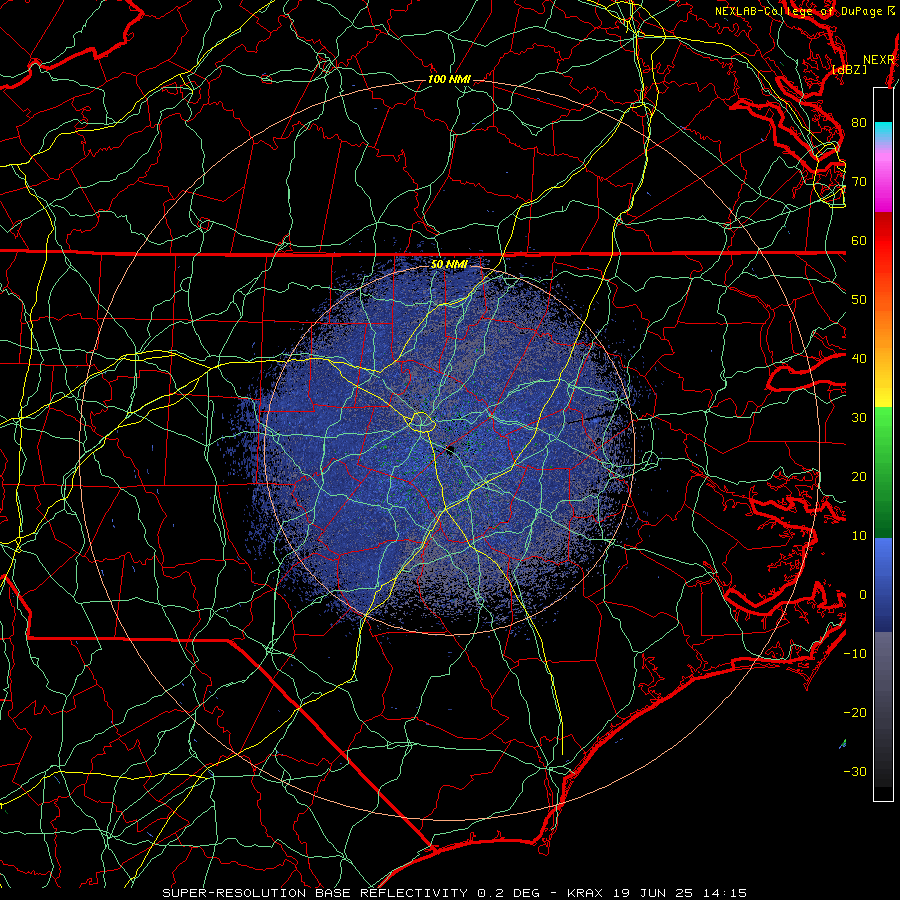The width and height of the screenshot is (900, 900).
Task: Click the 30 dBZ scale value
Action: click(859, 418)
